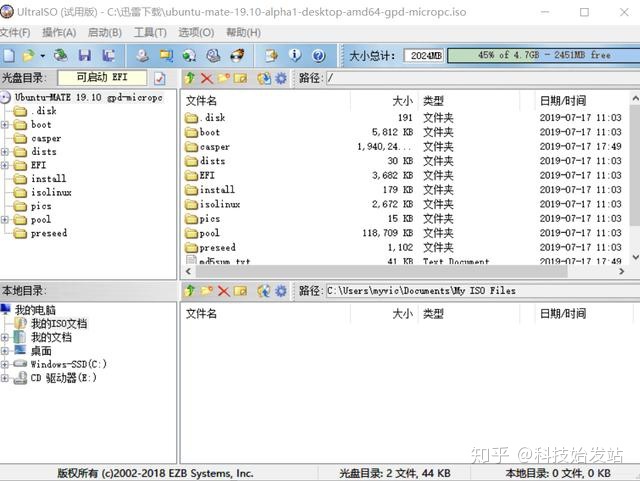Viewport: 640px width, 481px height.
Task: Click the 45% of 4.7GB capacity bar
Action: coord(544,56)
